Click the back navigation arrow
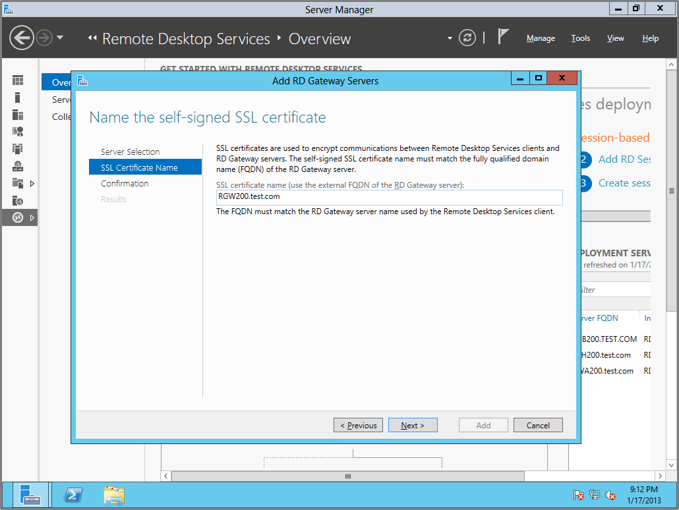The width and height of the screenshot is (679, 510). [21, 38]
